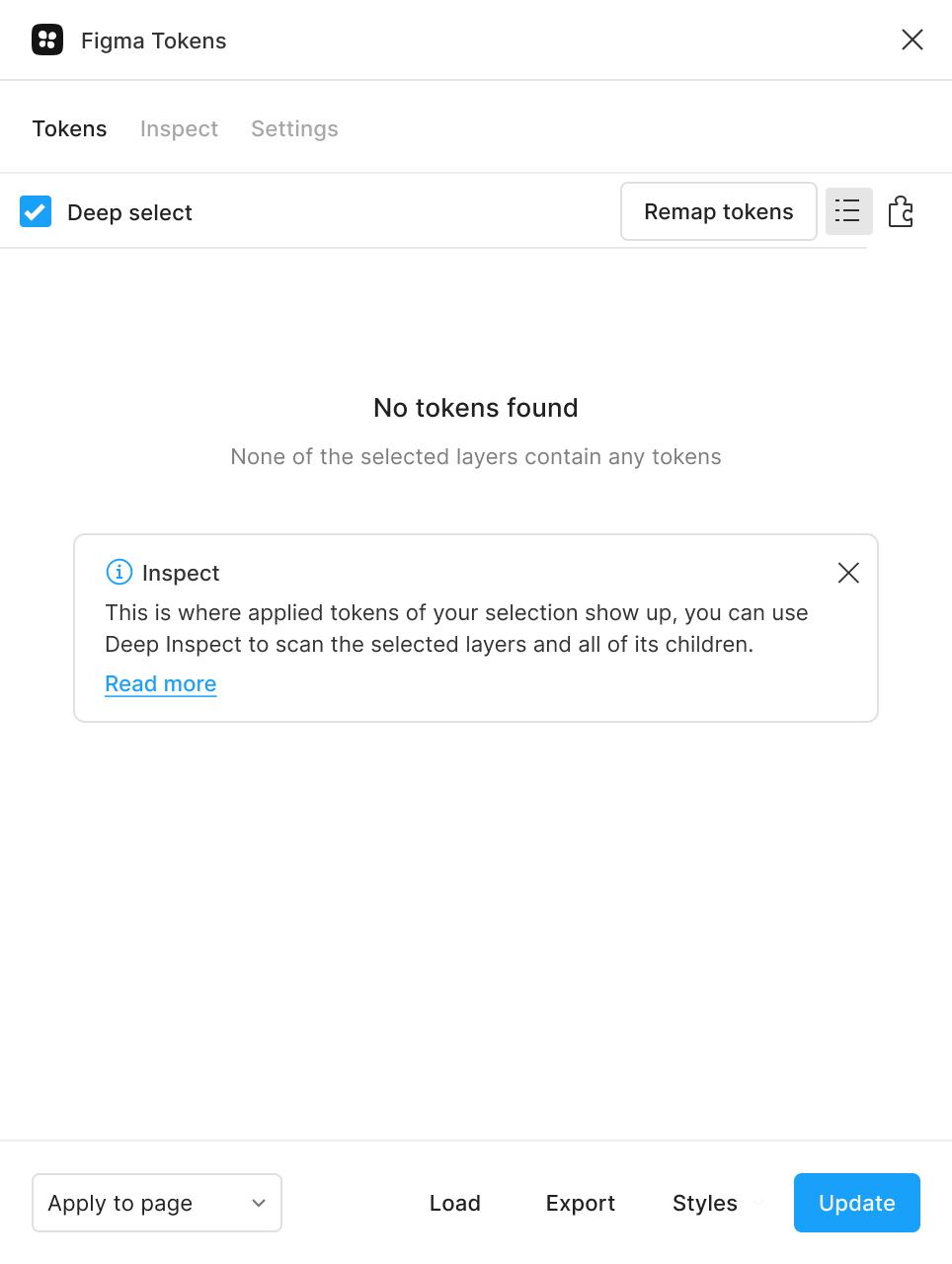
Task: Open the Settings tab
Action: click(x=293, y=128)
